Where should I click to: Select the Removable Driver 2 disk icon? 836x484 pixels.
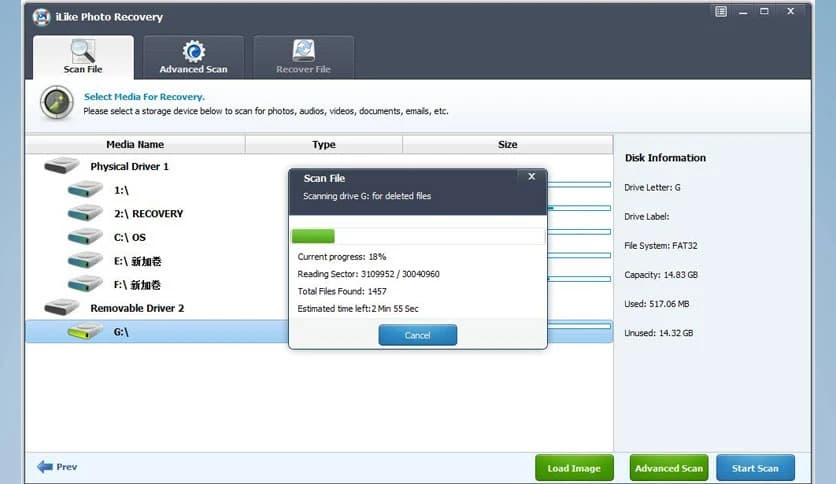(61, 308)
